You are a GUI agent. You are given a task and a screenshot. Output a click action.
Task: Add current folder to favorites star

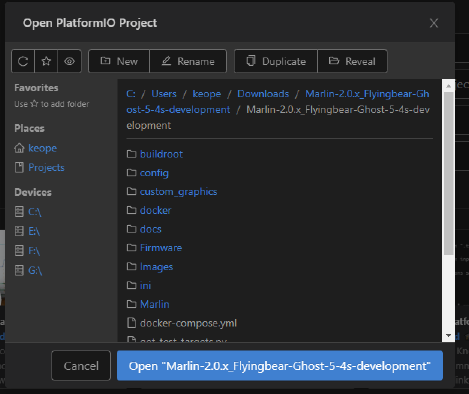point(46,61)
